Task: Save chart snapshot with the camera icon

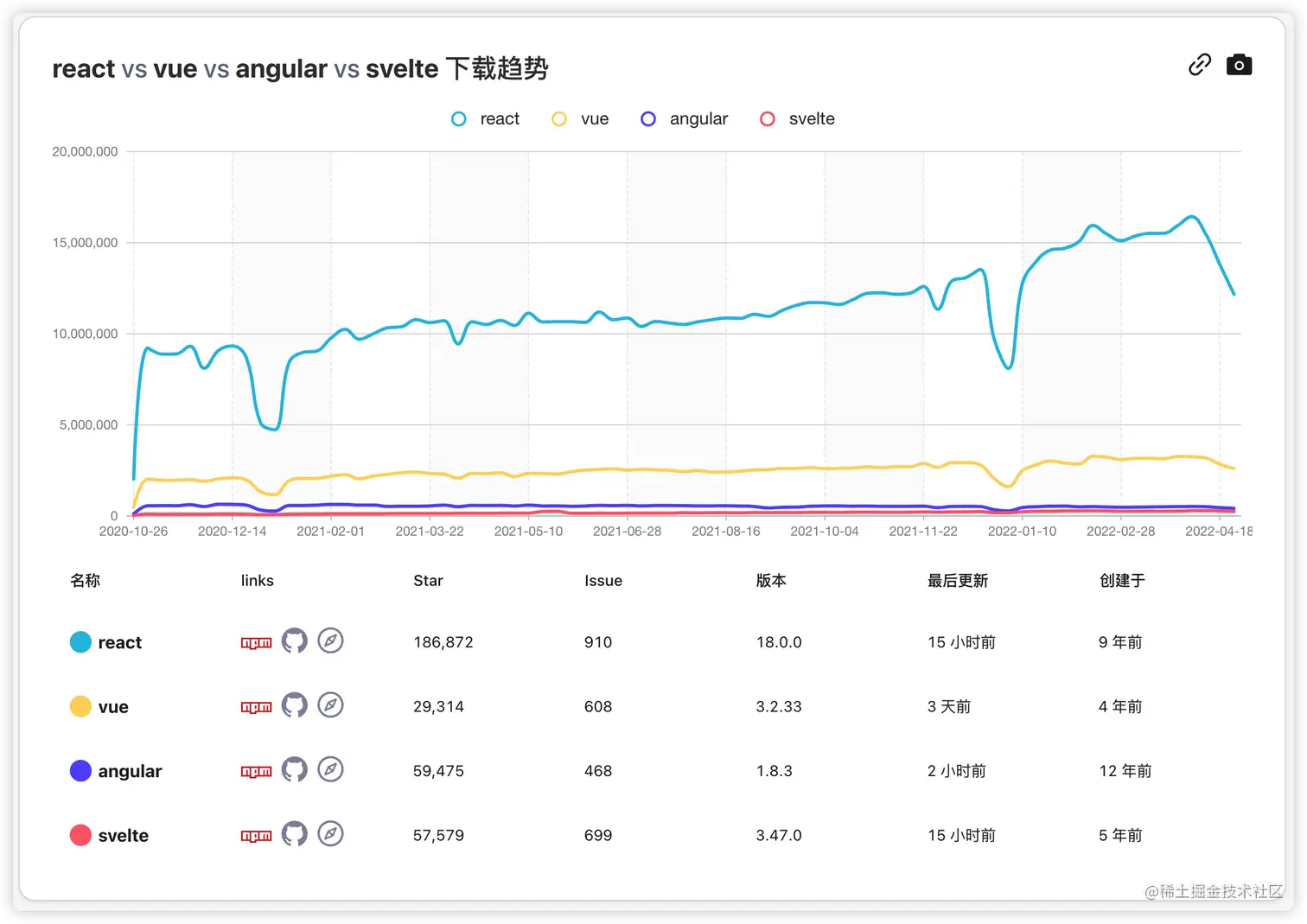Action: [x=1239, y=65]
